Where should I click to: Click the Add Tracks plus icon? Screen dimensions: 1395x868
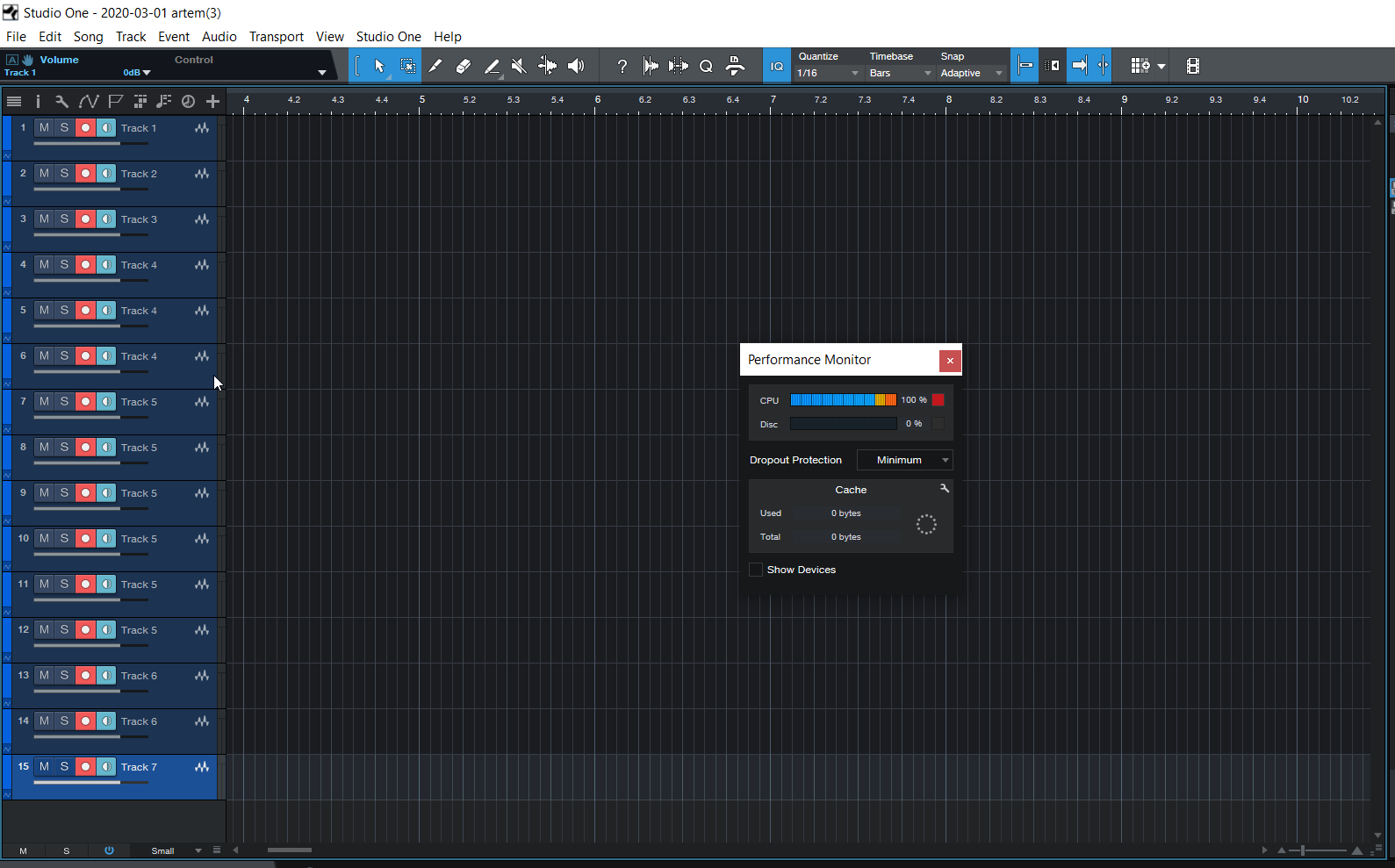(x=212, y=101)
